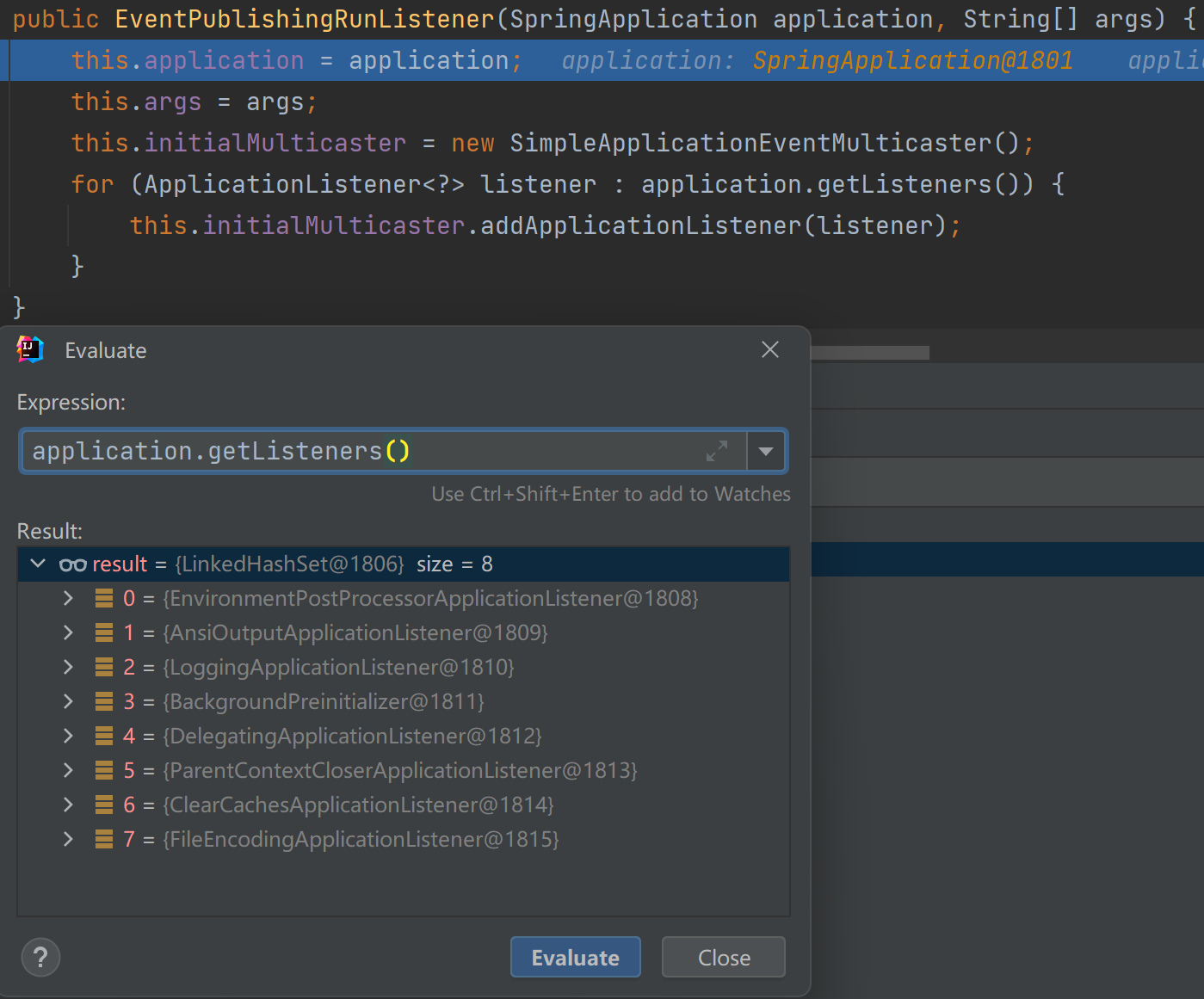The height and width of the screenshot is (999, 1204).
Task: Click element icon of AnsiOutputApplicationListener row
Action: point(104,632)
